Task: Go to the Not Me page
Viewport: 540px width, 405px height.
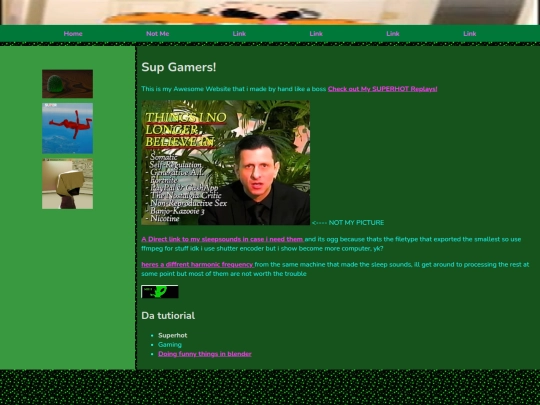Action: (157, 34)
